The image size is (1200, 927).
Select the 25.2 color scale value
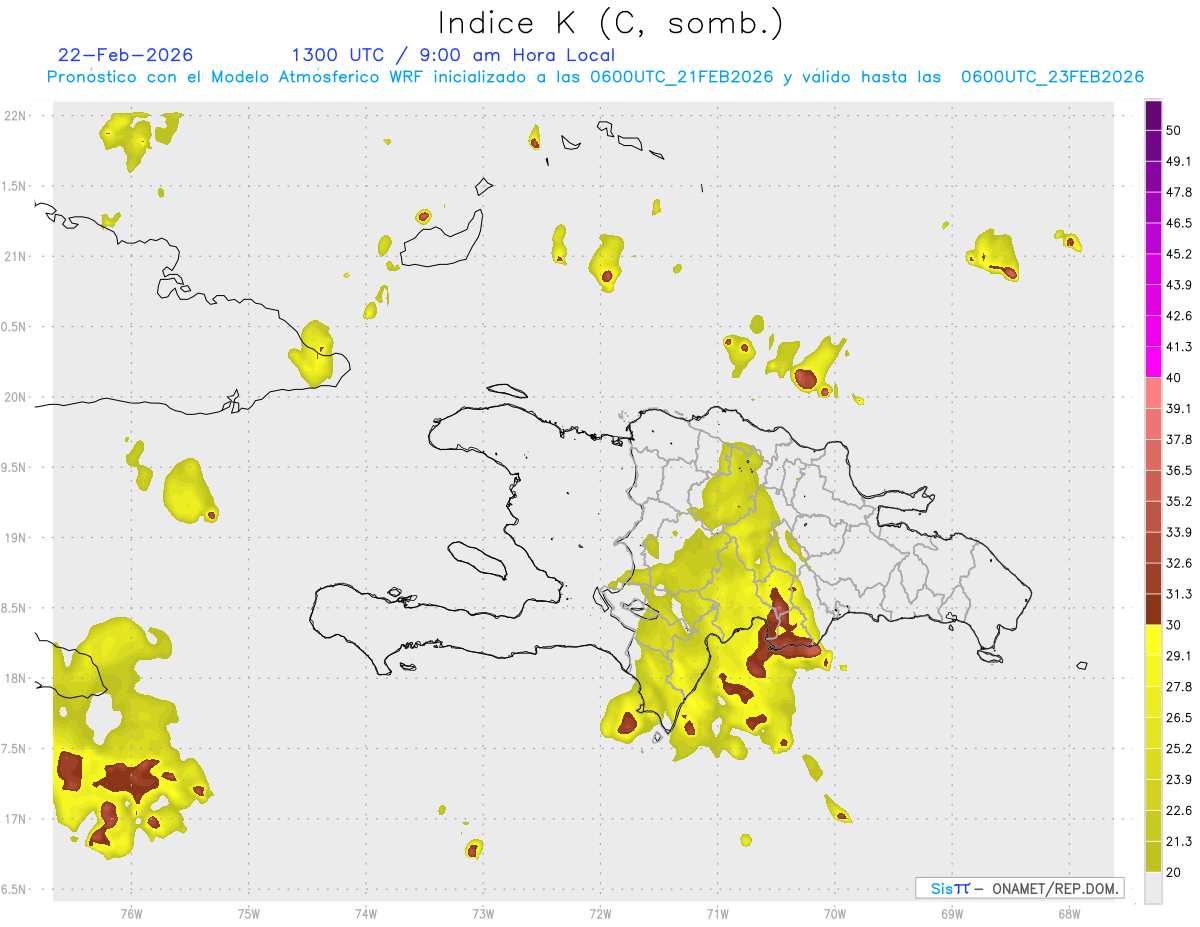coord(1179,749)
